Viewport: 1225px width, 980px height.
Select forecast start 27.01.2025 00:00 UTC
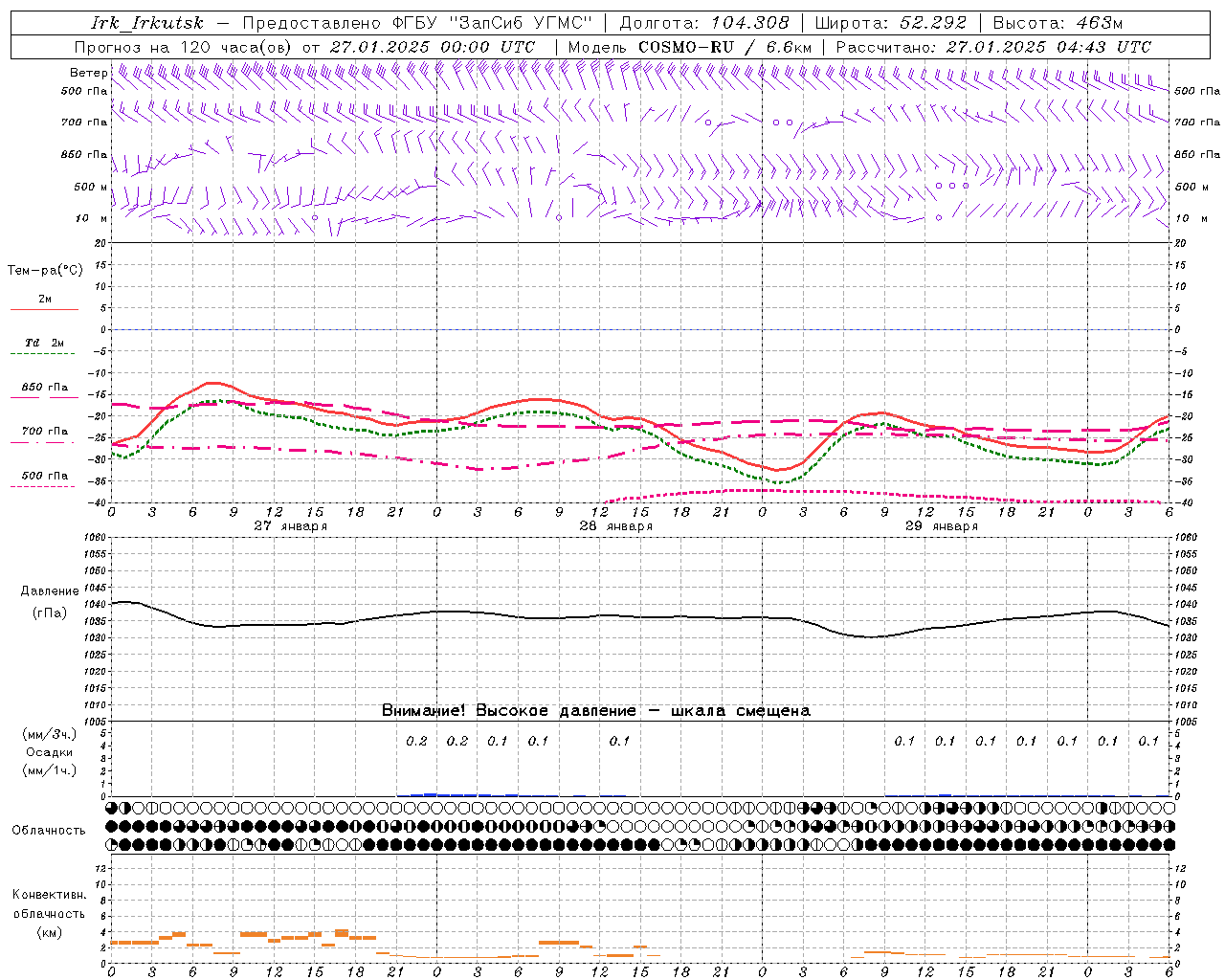click(x=433, y=47)
